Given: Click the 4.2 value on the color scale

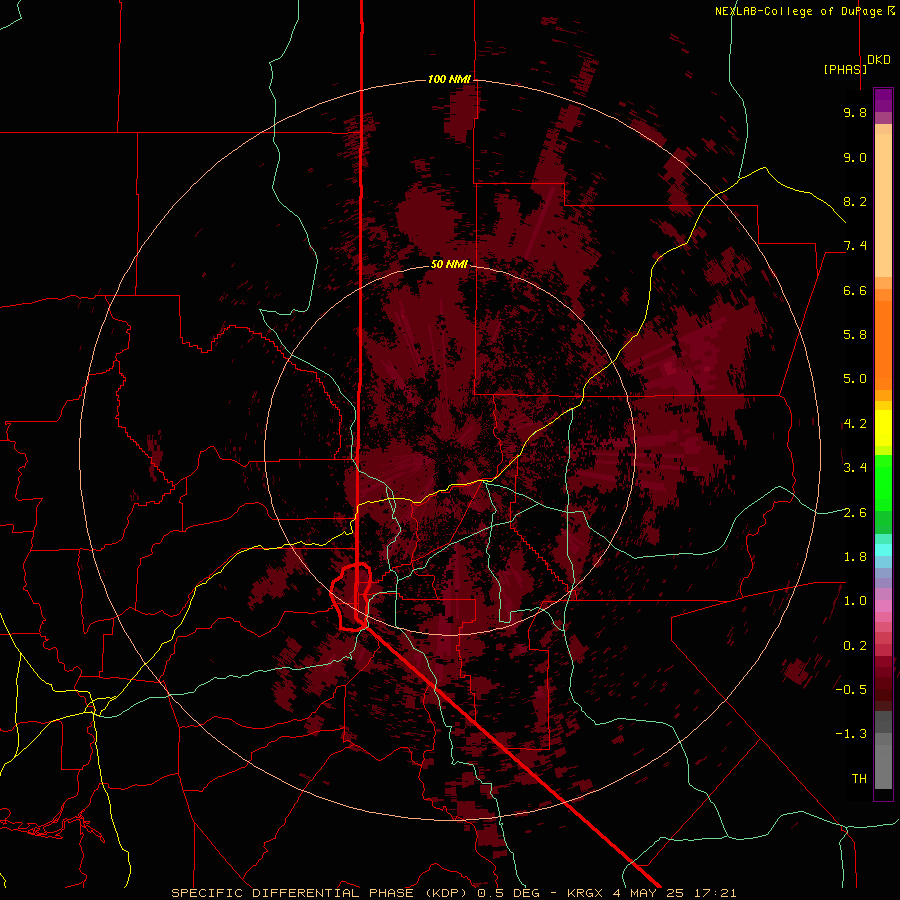Looking at the screenshot, I should tap(855, 424).
